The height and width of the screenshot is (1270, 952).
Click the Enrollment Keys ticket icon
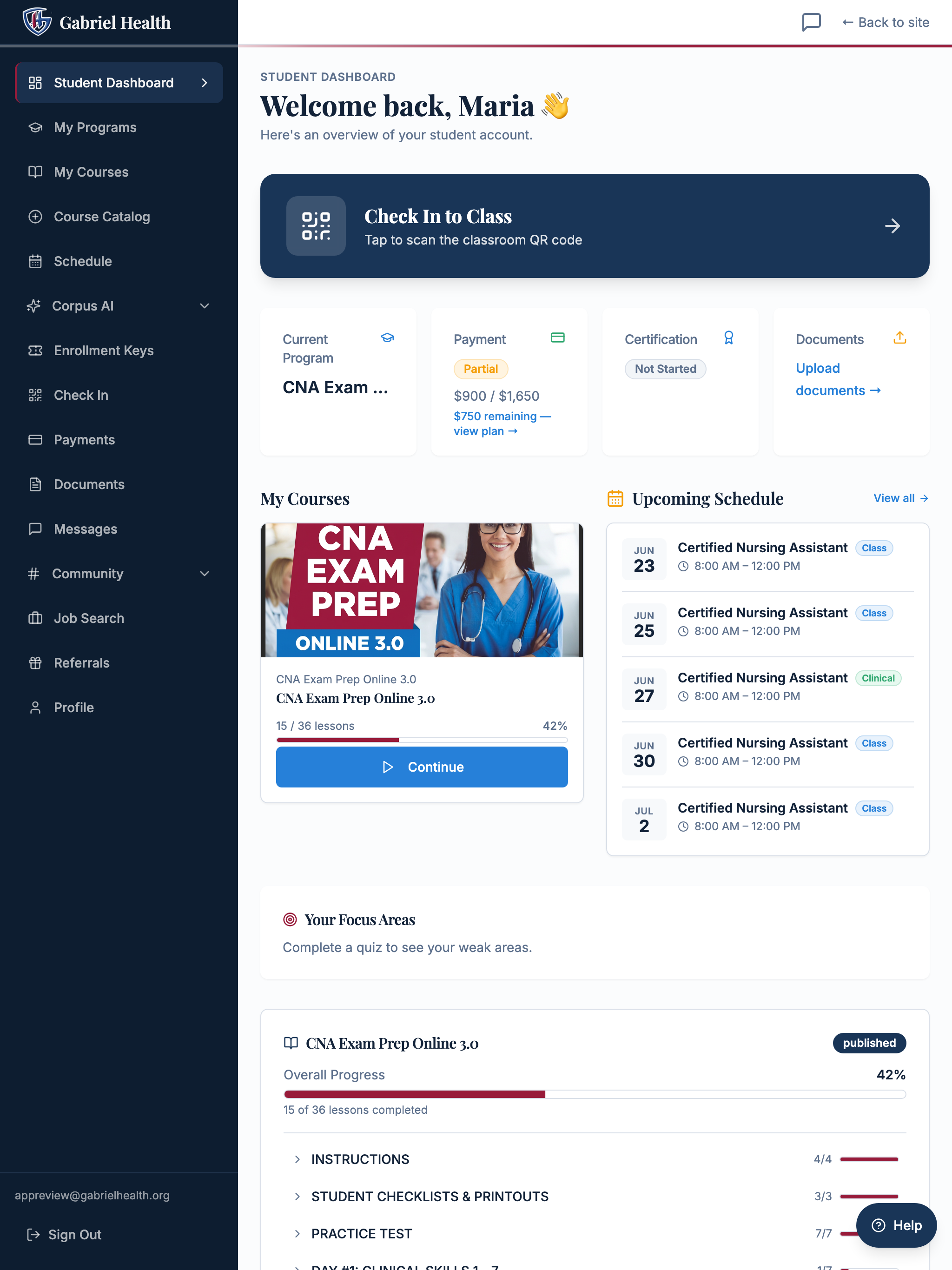click(35, 350)
